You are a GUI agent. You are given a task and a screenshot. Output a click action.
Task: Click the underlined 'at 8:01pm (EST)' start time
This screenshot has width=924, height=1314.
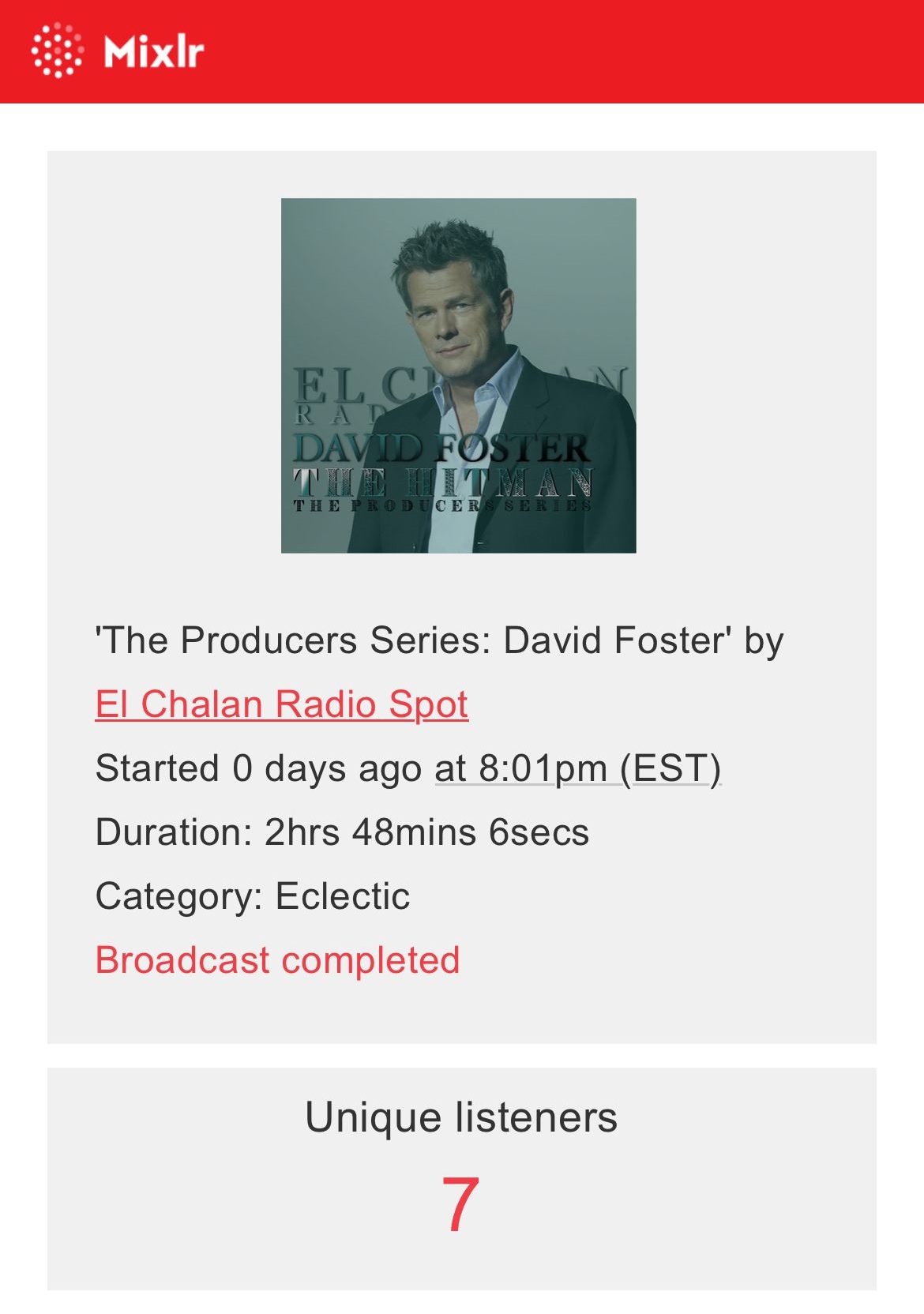[x=577, y=768]
